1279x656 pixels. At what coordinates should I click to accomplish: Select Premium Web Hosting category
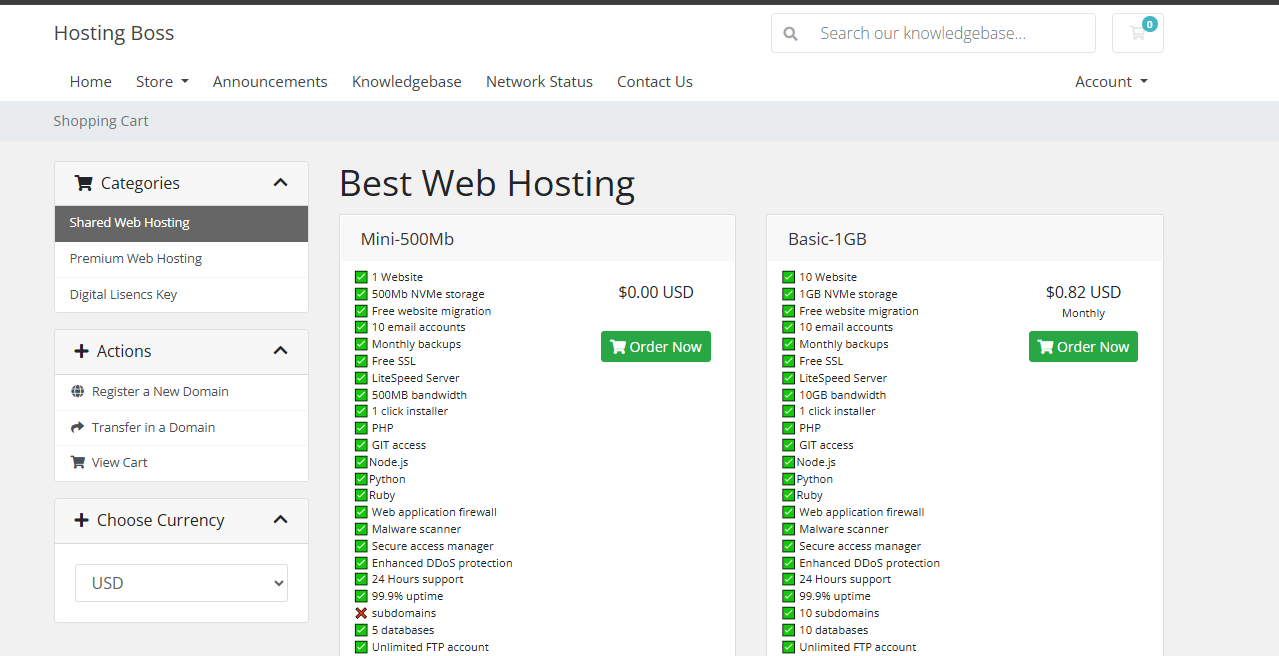pyautogui.click(x=181, y=259)
